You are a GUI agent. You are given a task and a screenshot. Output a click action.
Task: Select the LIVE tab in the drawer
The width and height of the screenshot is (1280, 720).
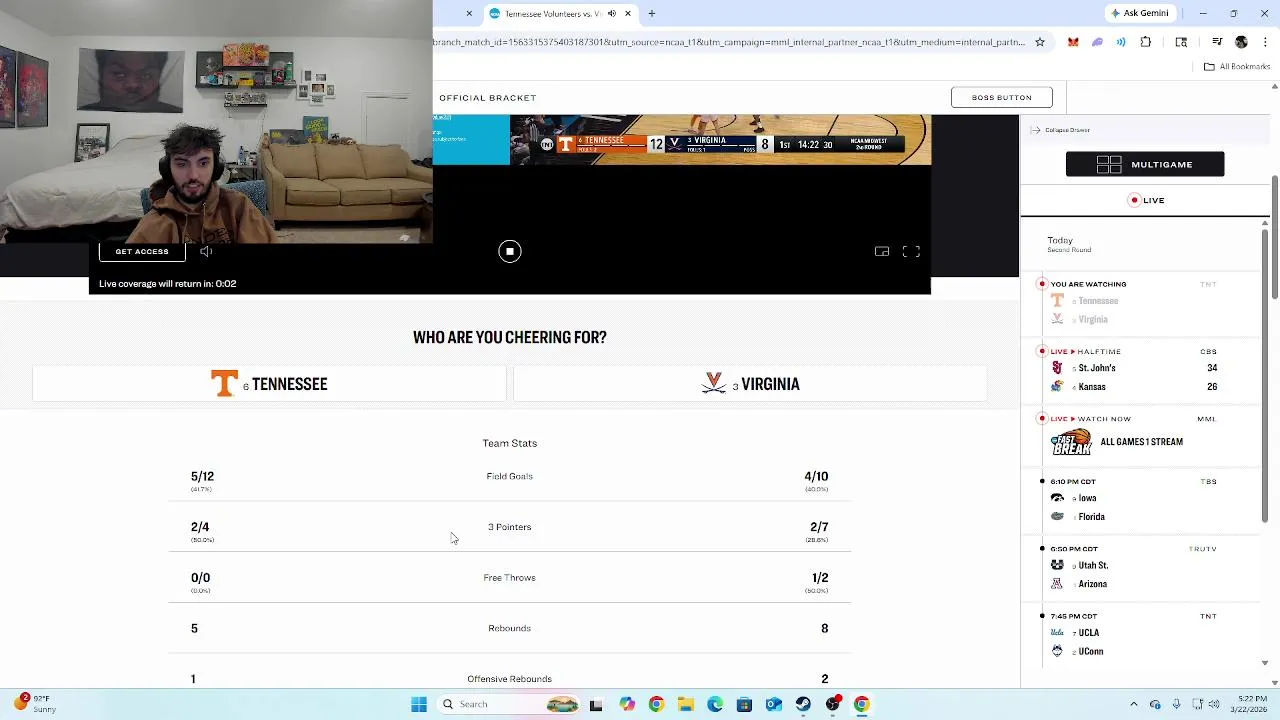tap(1145, 200)
